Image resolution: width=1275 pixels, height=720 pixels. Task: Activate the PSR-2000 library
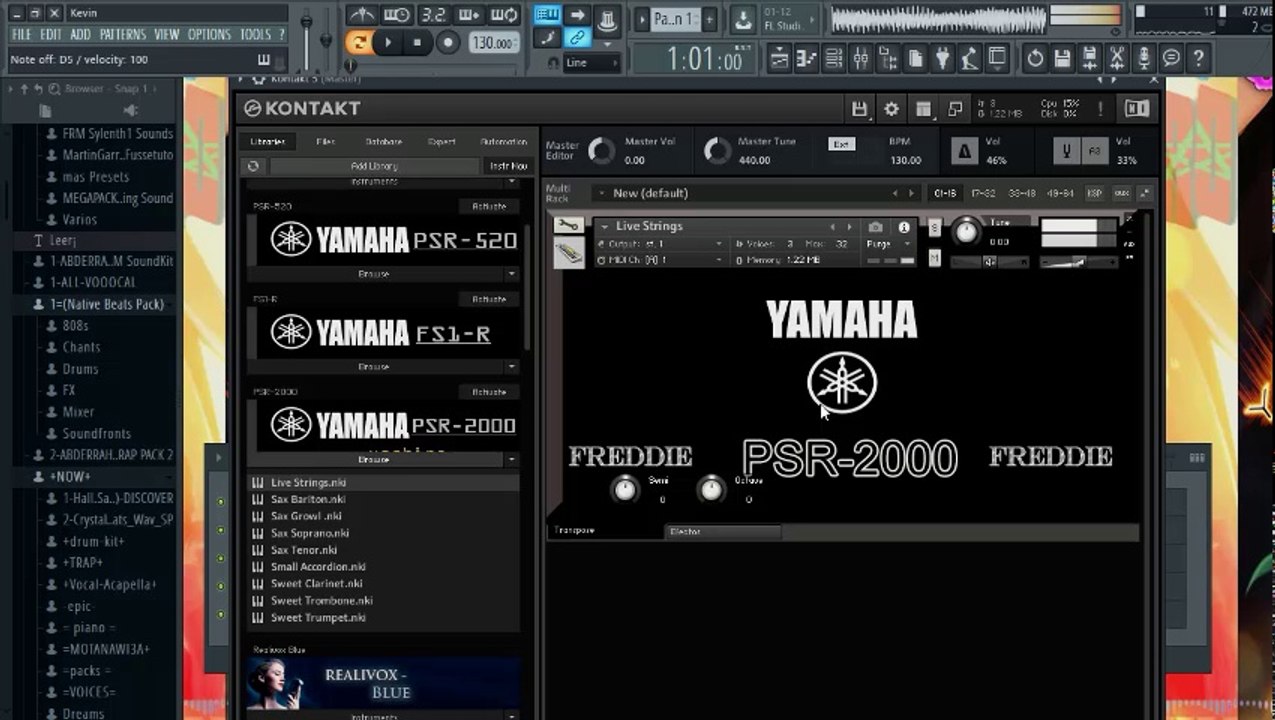[489, 392]
